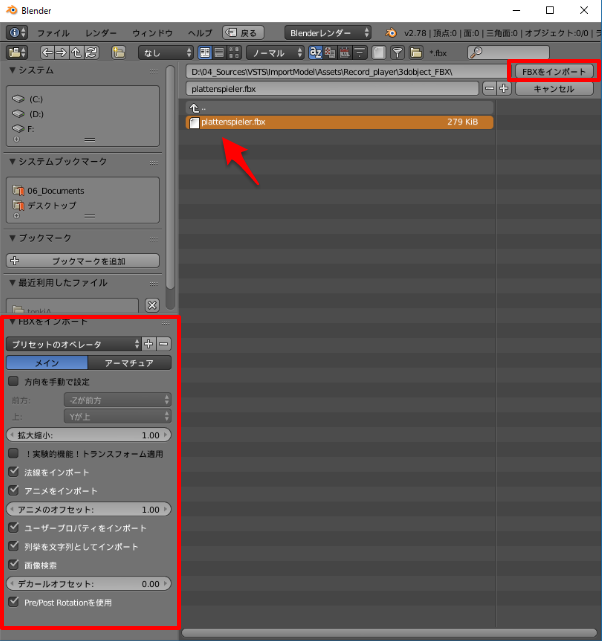Switch to thumbnail display mode
602x641 pixels.
(234, 52)
